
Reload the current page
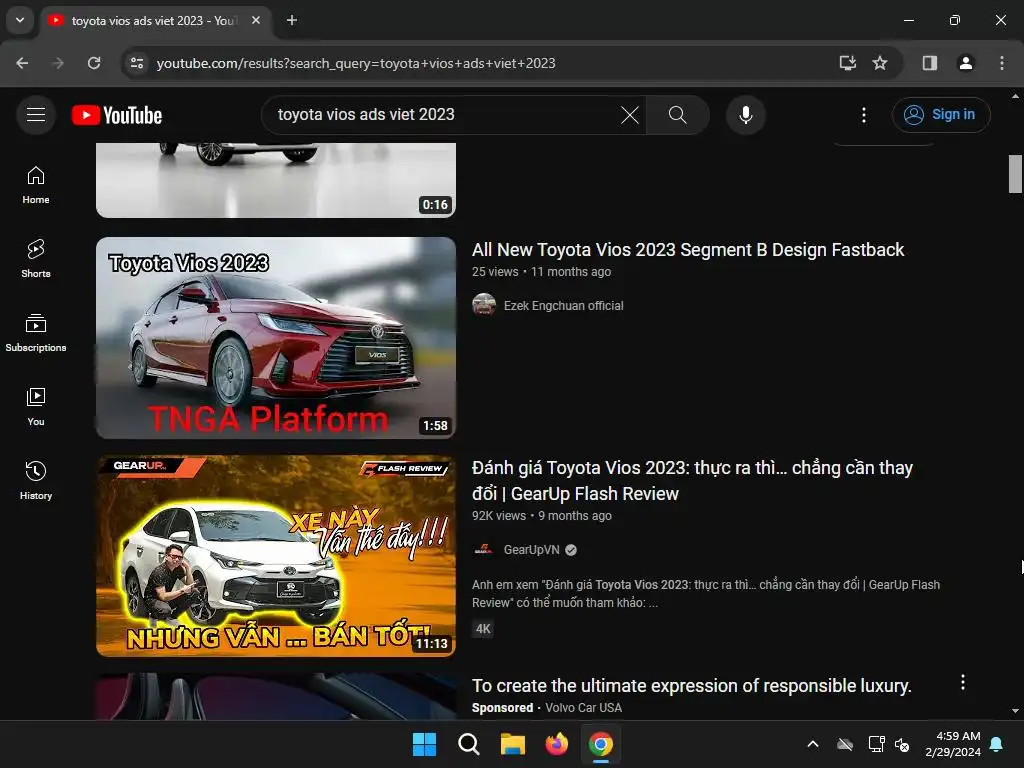tap(94, 63)
